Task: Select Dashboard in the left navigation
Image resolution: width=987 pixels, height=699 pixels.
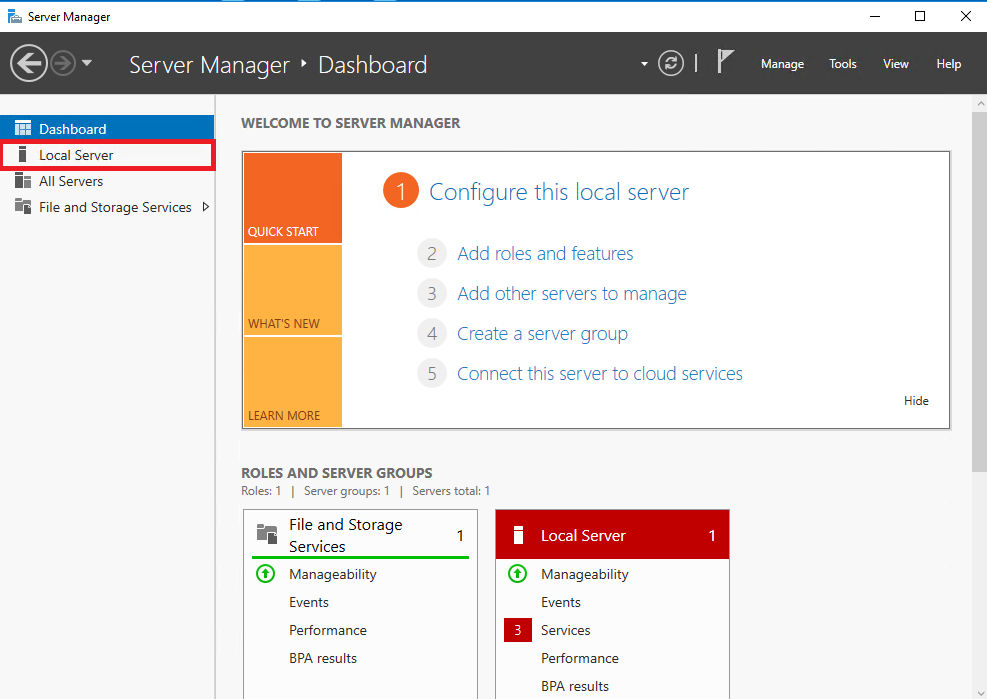Action: [107, 128]
